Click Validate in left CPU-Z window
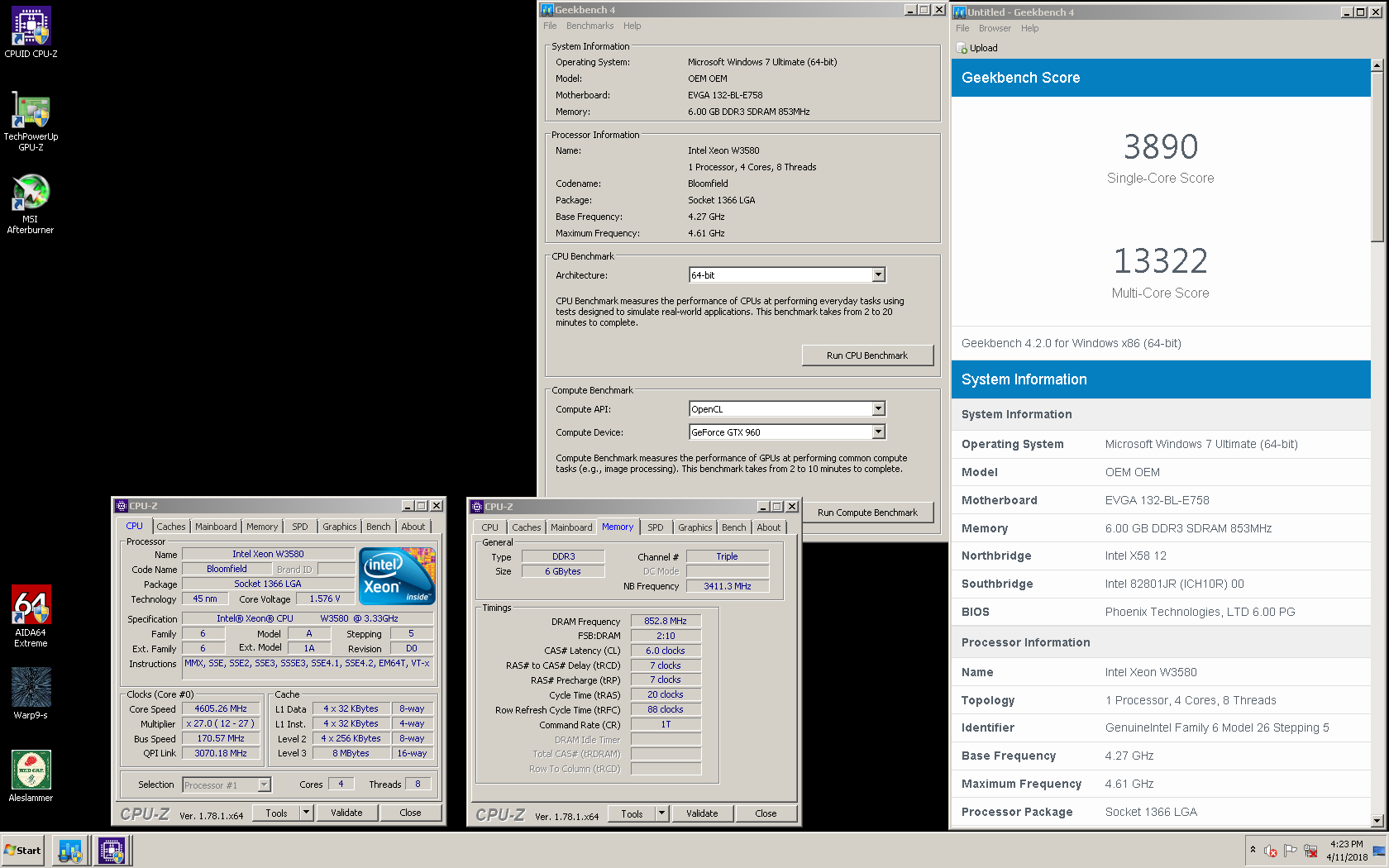The width and height of the screenshot is (1389, 868). (346, 813)
